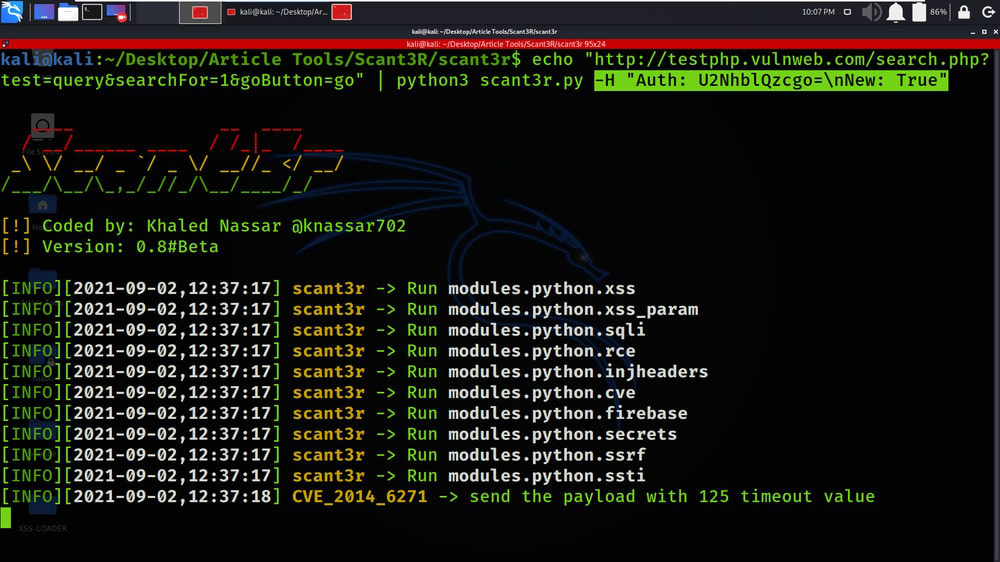Open the Kali dragon applications menu
1000x562 pixels.
12,11
